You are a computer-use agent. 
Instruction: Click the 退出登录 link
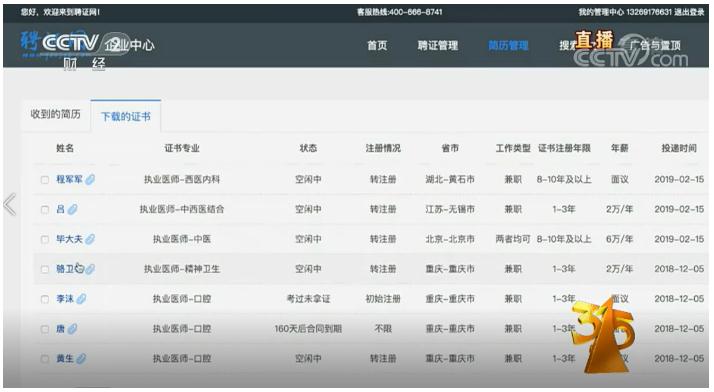click(x=689, y=12)
